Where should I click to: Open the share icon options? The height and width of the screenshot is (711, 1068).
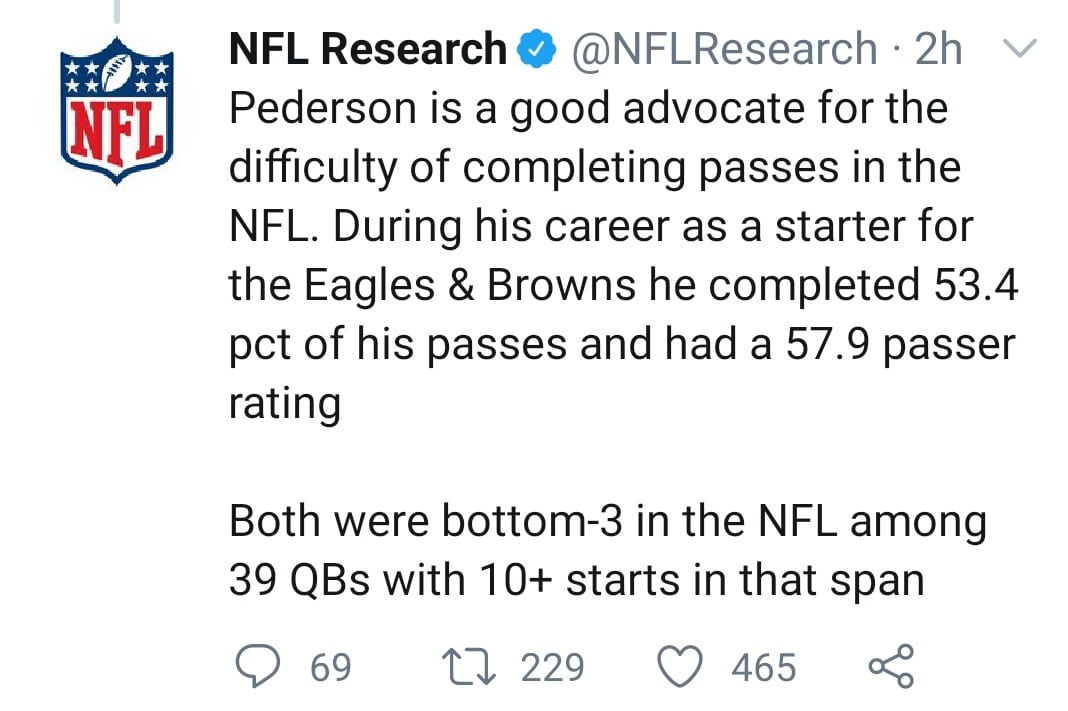tap(891, 667)
